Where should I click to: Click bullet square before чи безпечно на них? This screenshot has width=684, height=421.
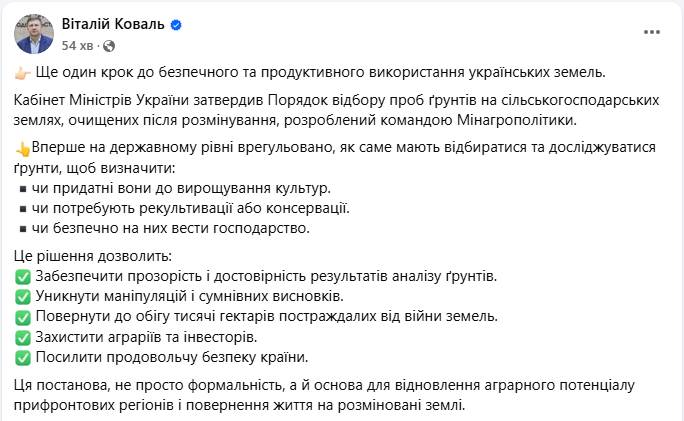tap(24, 228)
